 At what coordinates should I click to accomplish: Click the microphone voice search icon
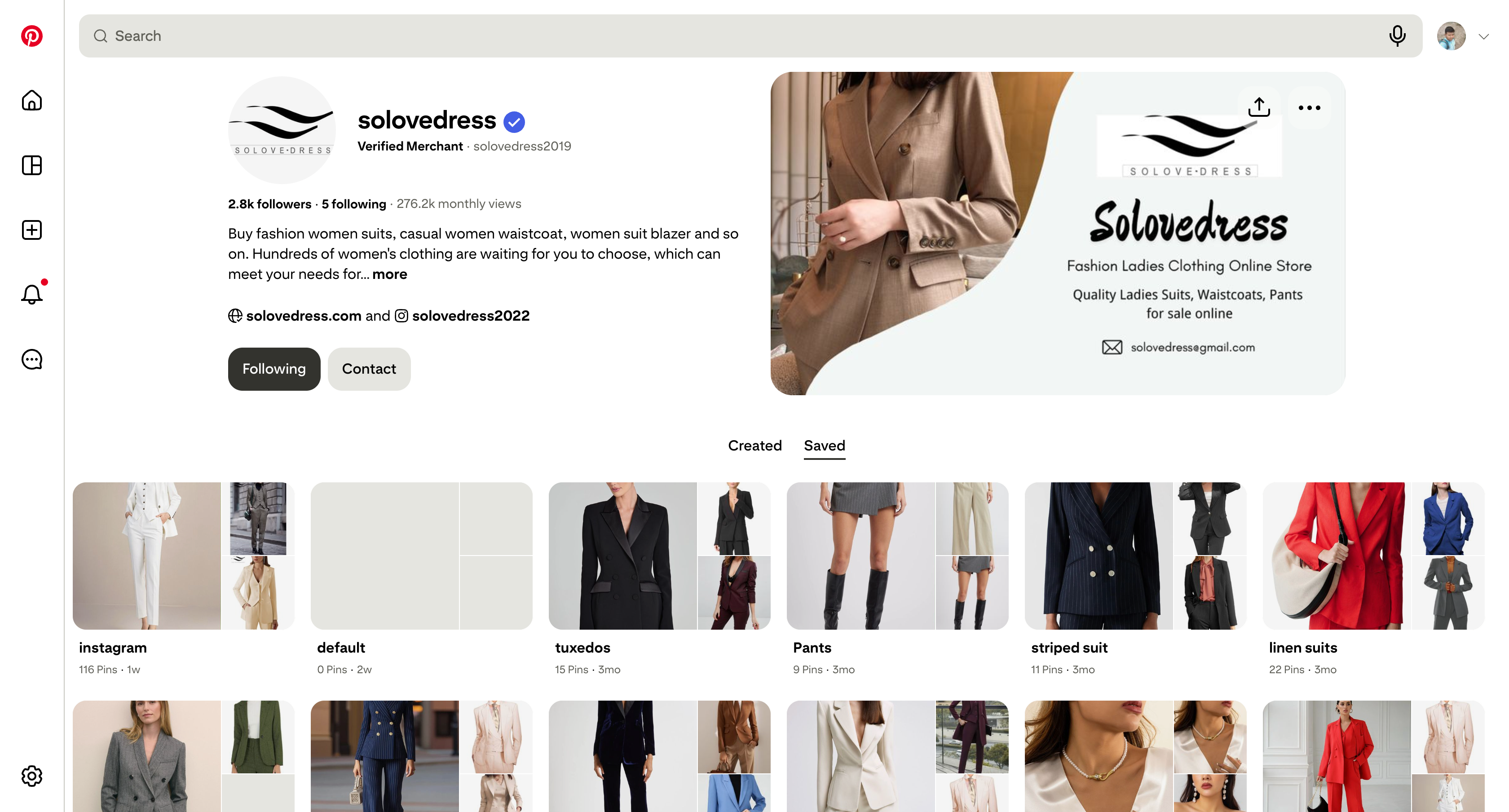pyautogui.click(x=1397, y=36)
